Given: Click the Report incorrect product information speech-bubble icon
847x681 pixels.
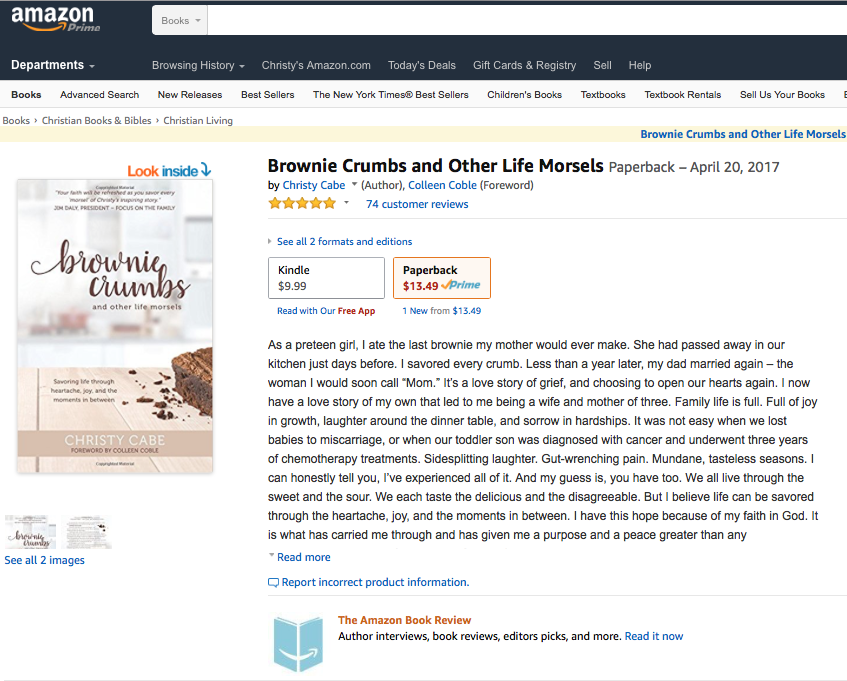Looking at the screenshot, I should [274, 582].
